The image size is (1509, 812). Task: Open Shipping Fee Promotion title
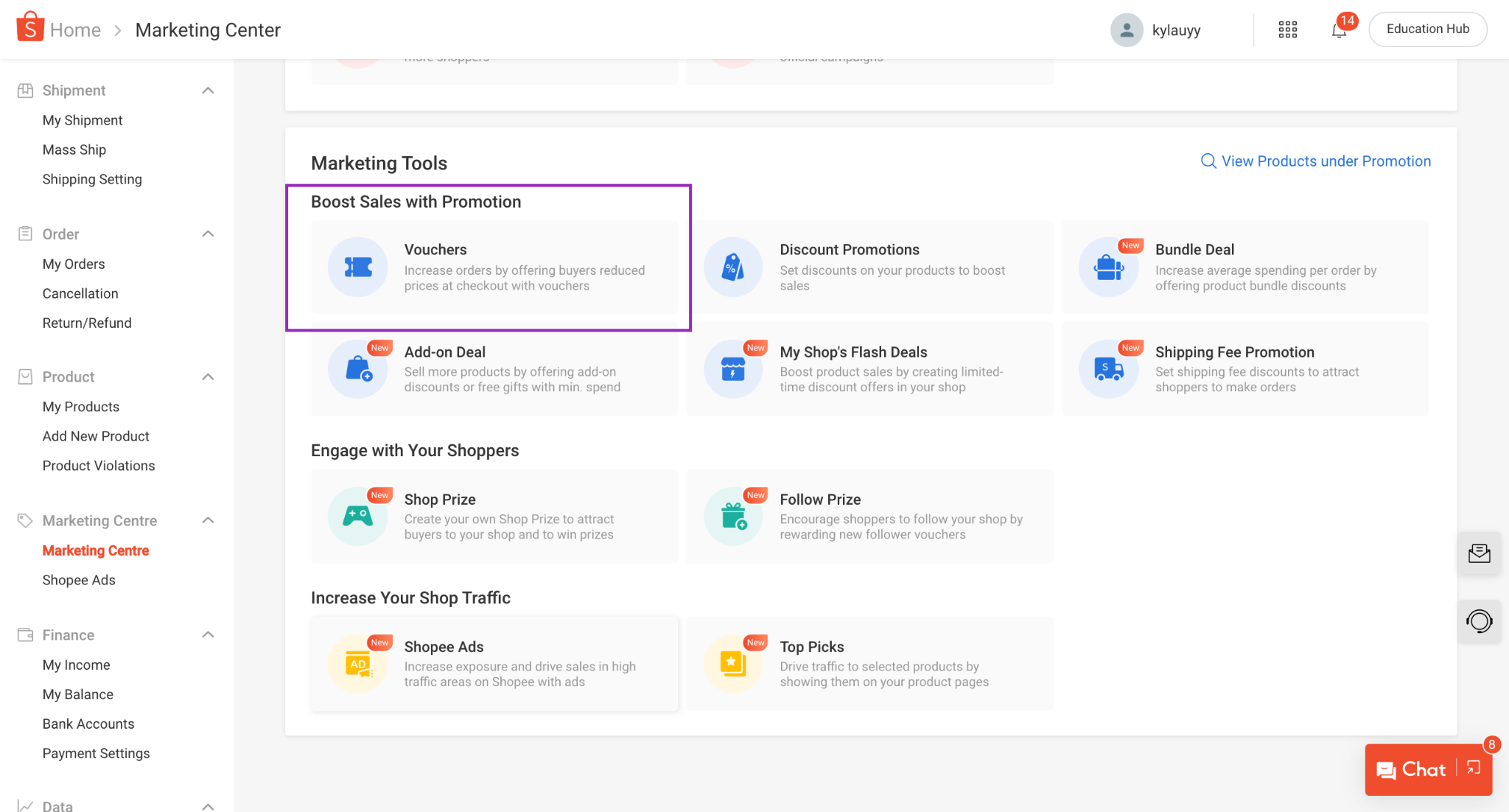coord(1234,351)
